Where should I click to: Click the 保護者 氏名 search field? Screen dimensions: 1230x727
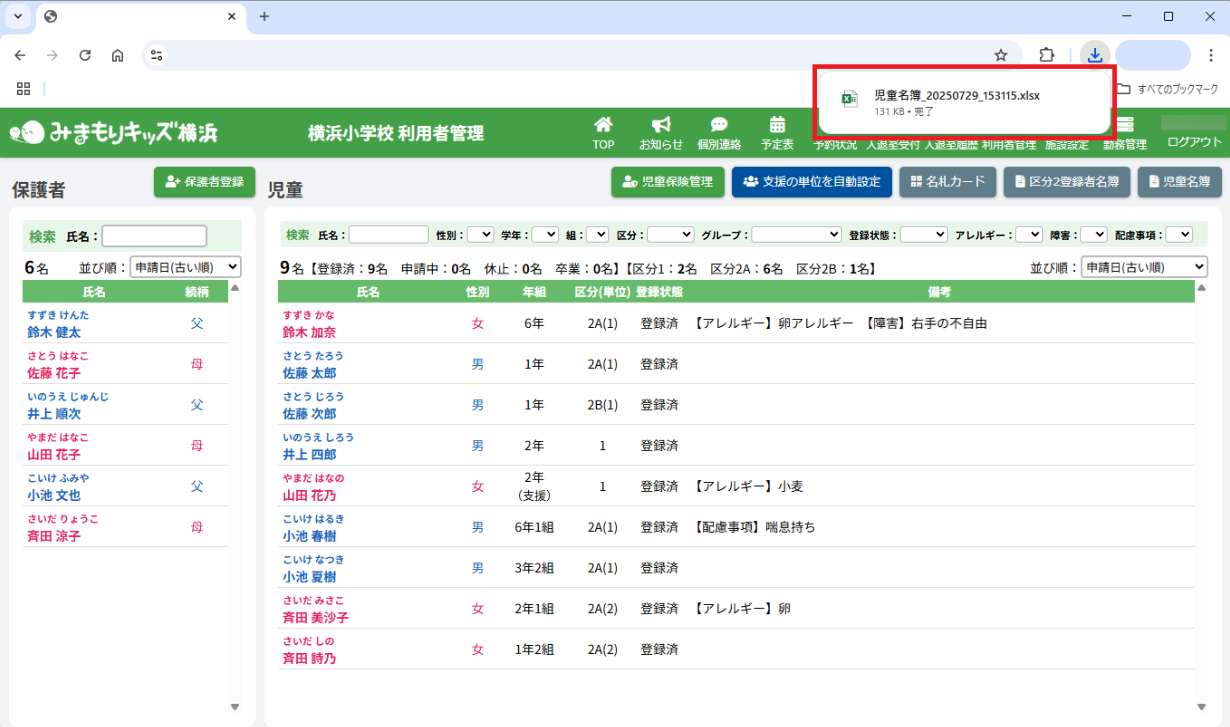(154, 236)
